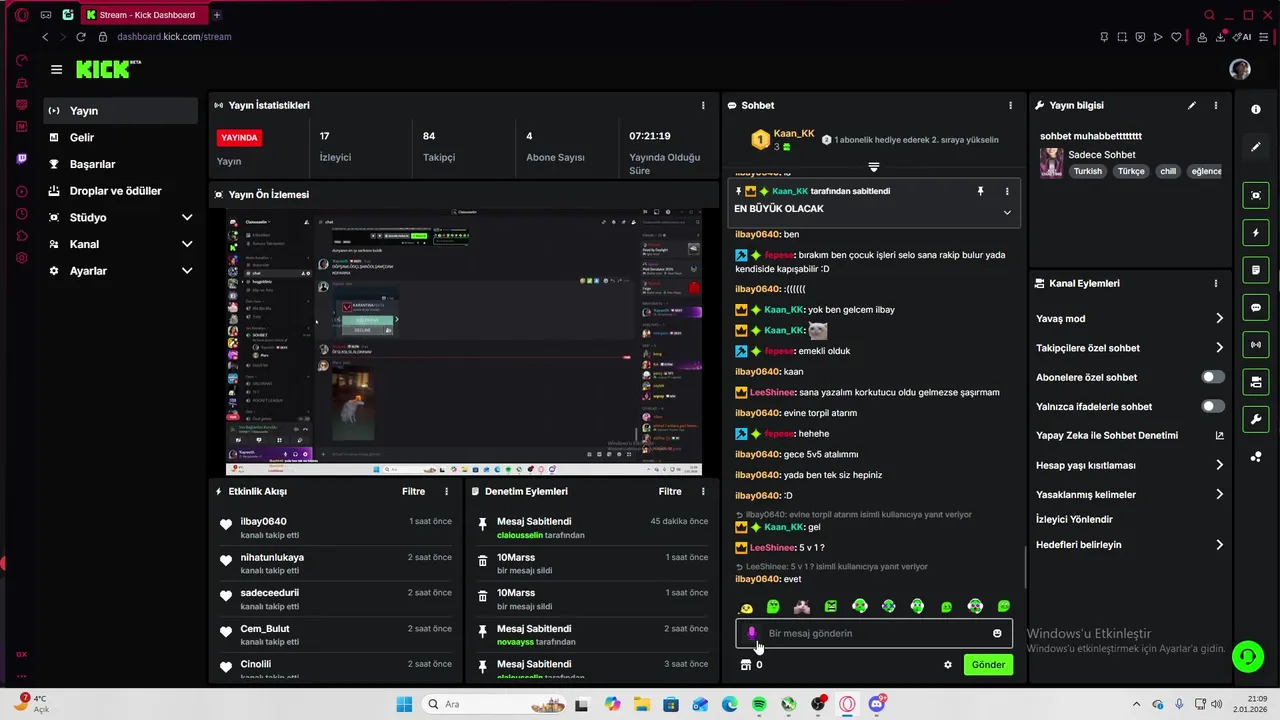Click the purple microphone icon in chat input
The image size is (1280, 720).
752,633
